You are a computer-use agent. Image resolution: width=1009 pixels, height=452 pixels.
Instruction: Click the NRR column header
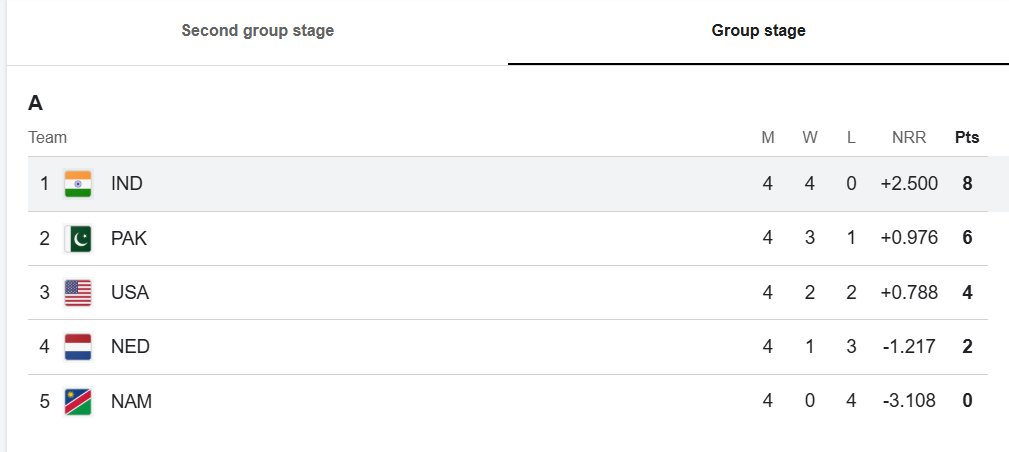pyautogui.click(x=909, y=138)
